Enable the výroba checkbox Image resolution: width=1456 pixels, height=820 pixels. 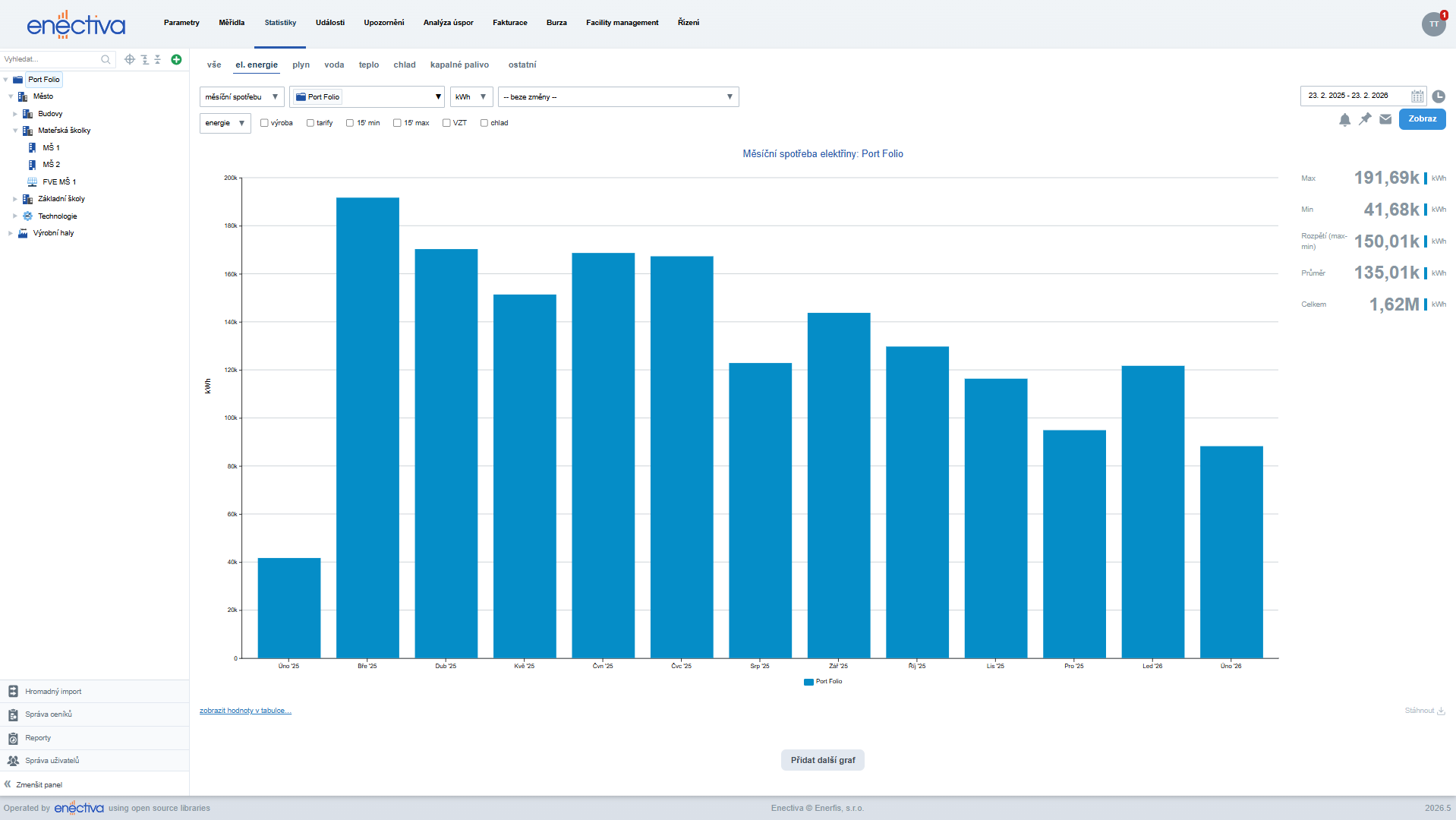tap(264, 123)
